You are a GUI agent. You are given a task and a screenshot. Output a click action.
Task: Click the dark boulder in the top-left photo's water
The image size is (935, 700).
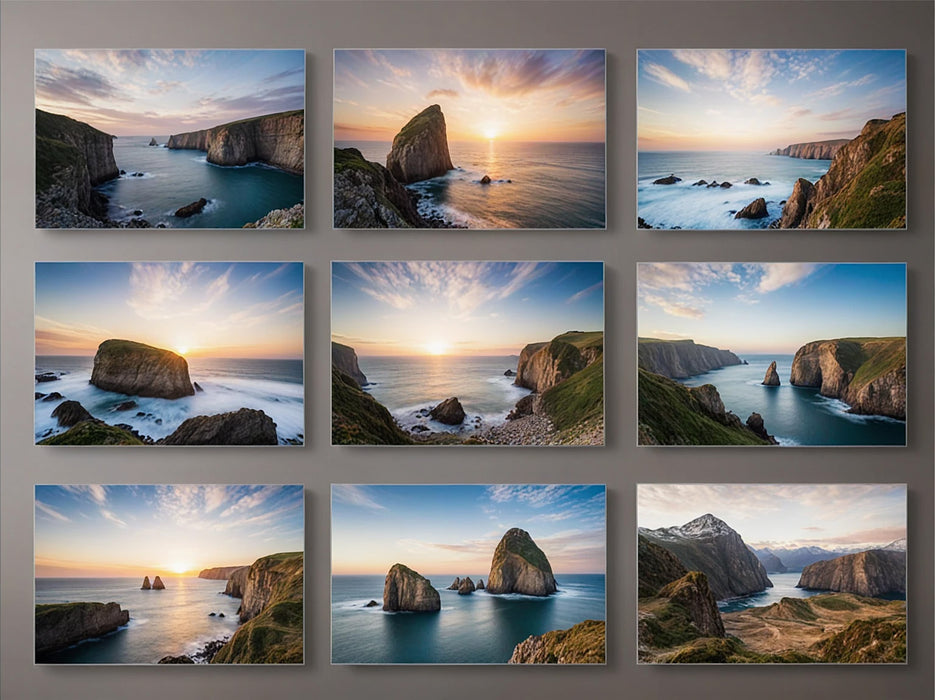190,208
